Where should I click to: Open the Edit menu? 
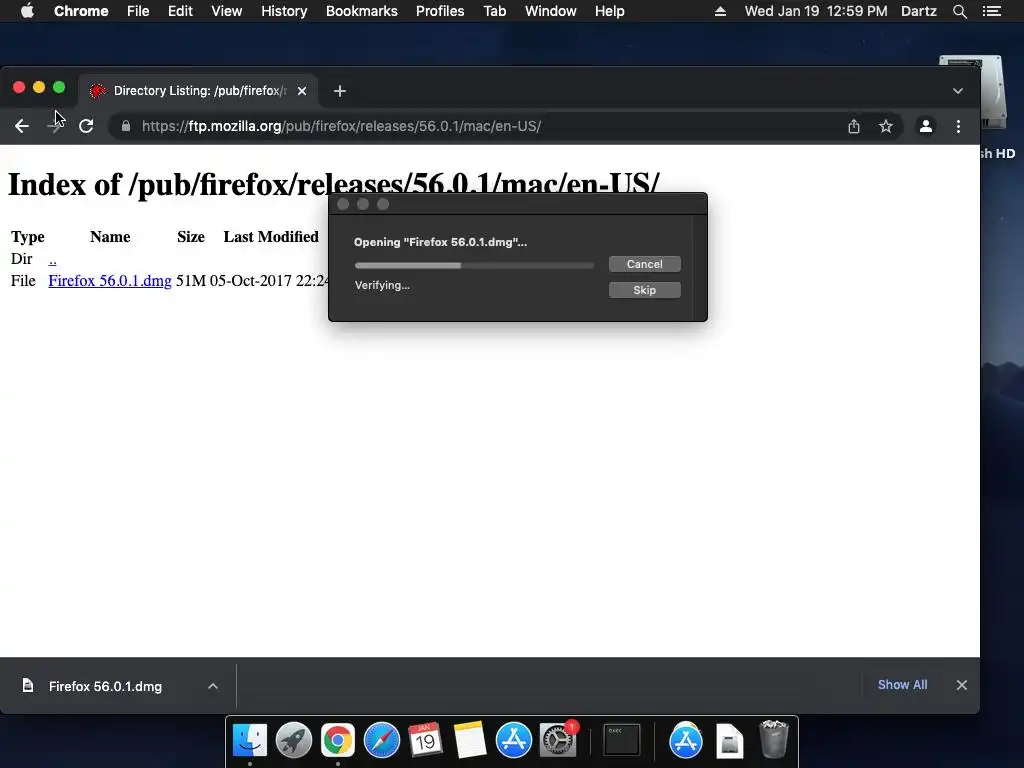pos(180,11)
